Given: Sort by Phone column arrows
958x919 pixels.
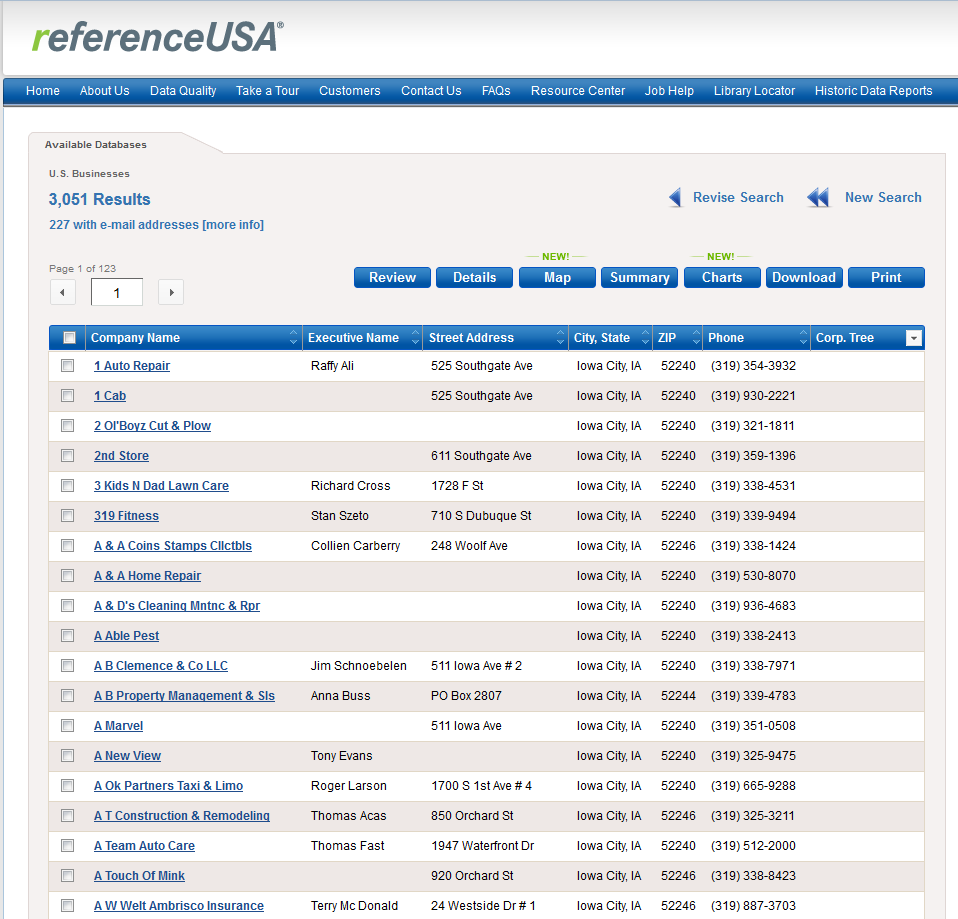Looking at the screenshot, I should 802,338.
